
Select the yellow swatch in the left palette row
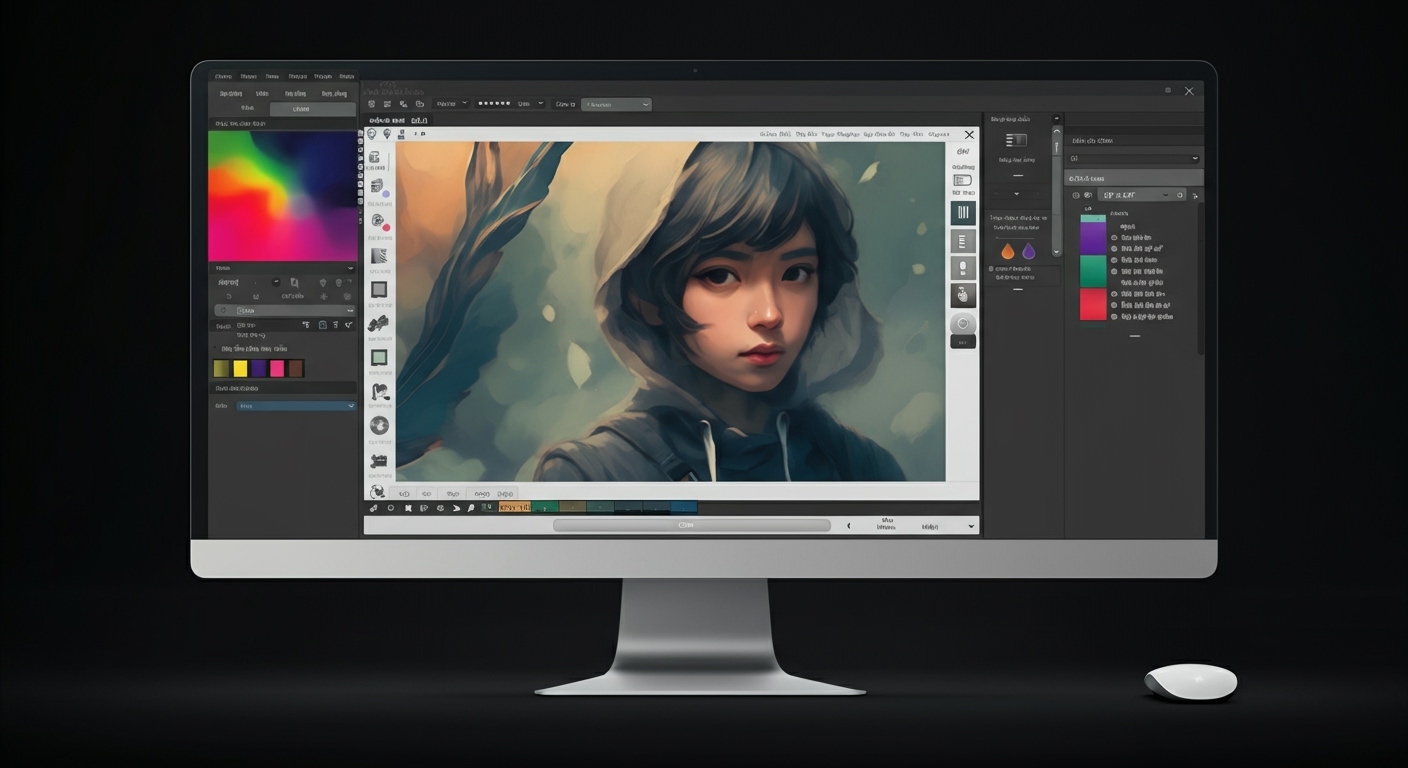[x=241, y=368]
